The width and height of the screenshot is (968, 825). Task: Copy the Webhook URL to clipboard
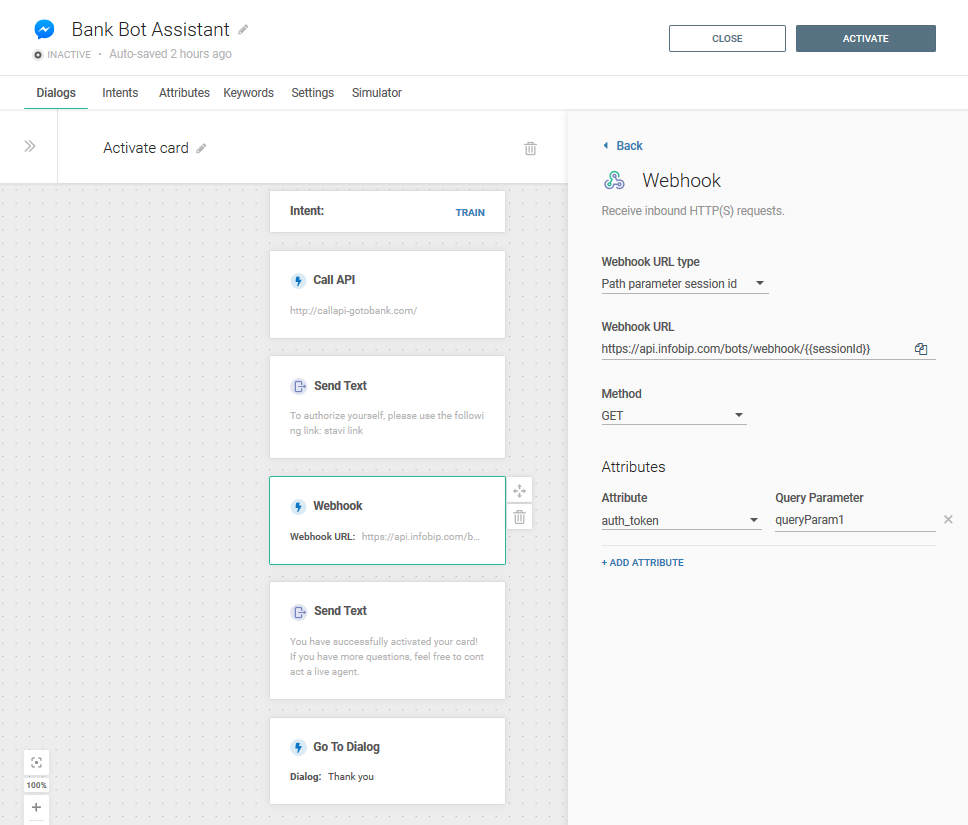tap(921, 349)
